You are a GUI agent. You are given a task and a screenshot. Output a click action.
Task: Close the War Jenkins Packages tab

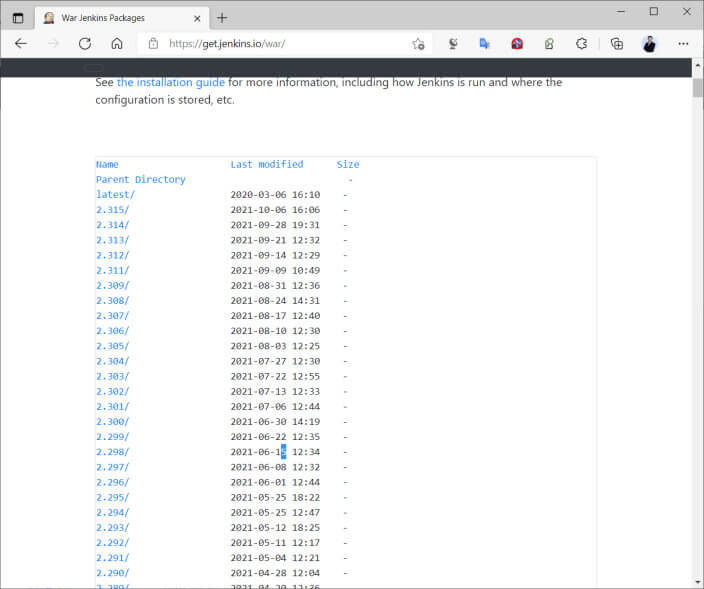pyautogui.click(x=197, y=18)
